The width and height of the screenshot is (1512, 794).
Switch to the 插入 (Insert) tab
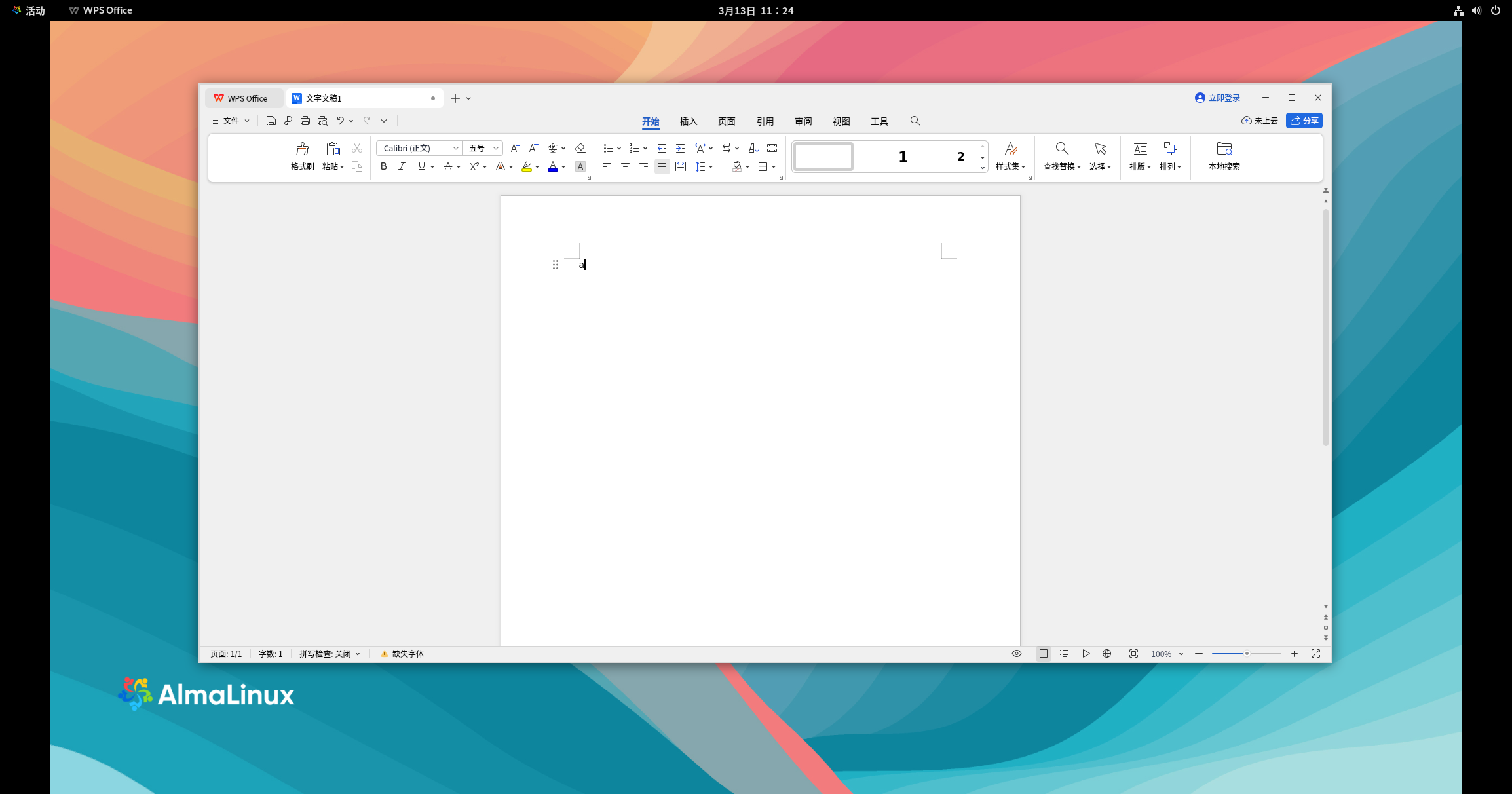(x=688, y=121)
